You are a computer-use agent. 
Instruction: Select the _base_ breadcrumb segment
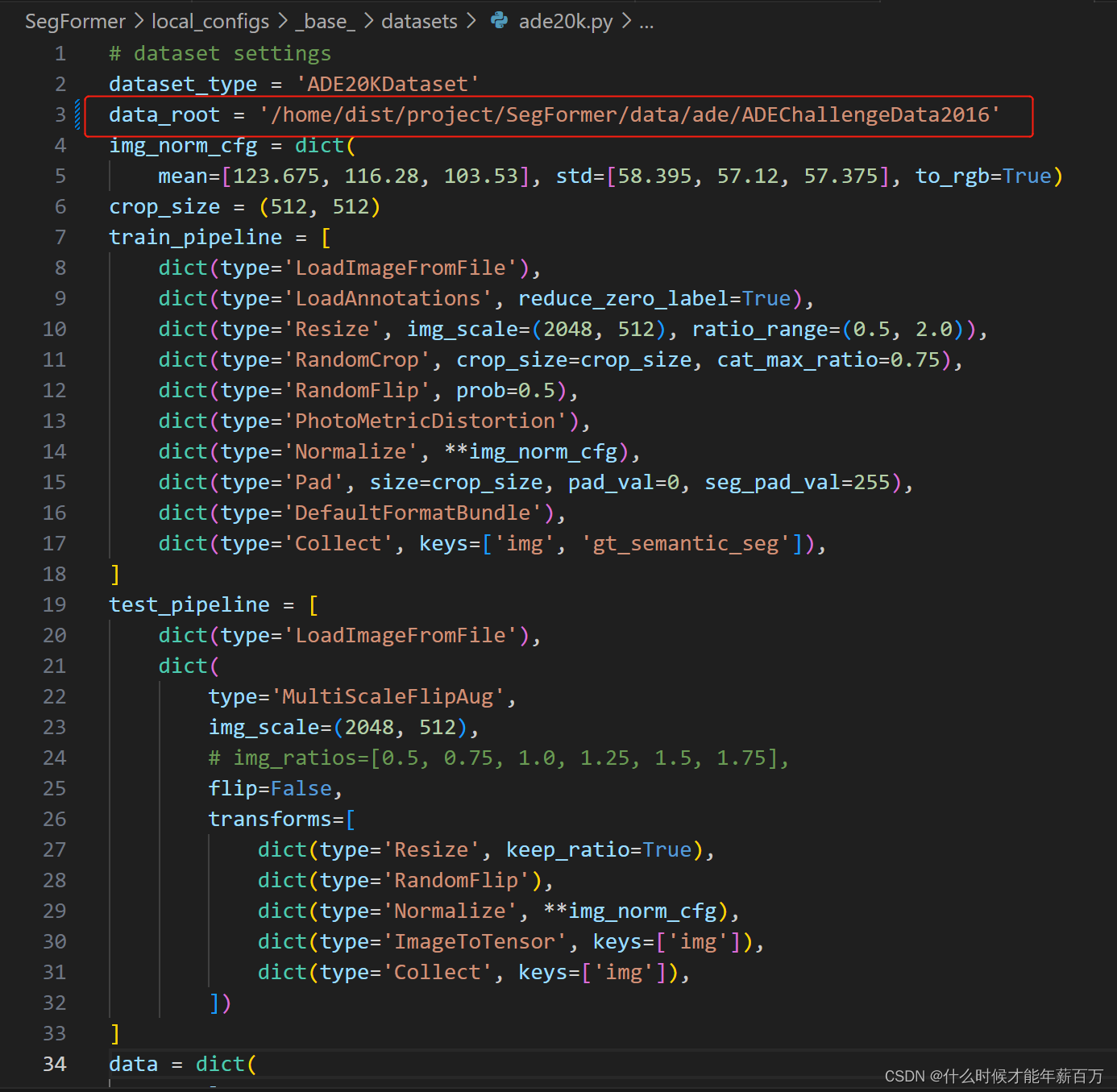(325, 22)
